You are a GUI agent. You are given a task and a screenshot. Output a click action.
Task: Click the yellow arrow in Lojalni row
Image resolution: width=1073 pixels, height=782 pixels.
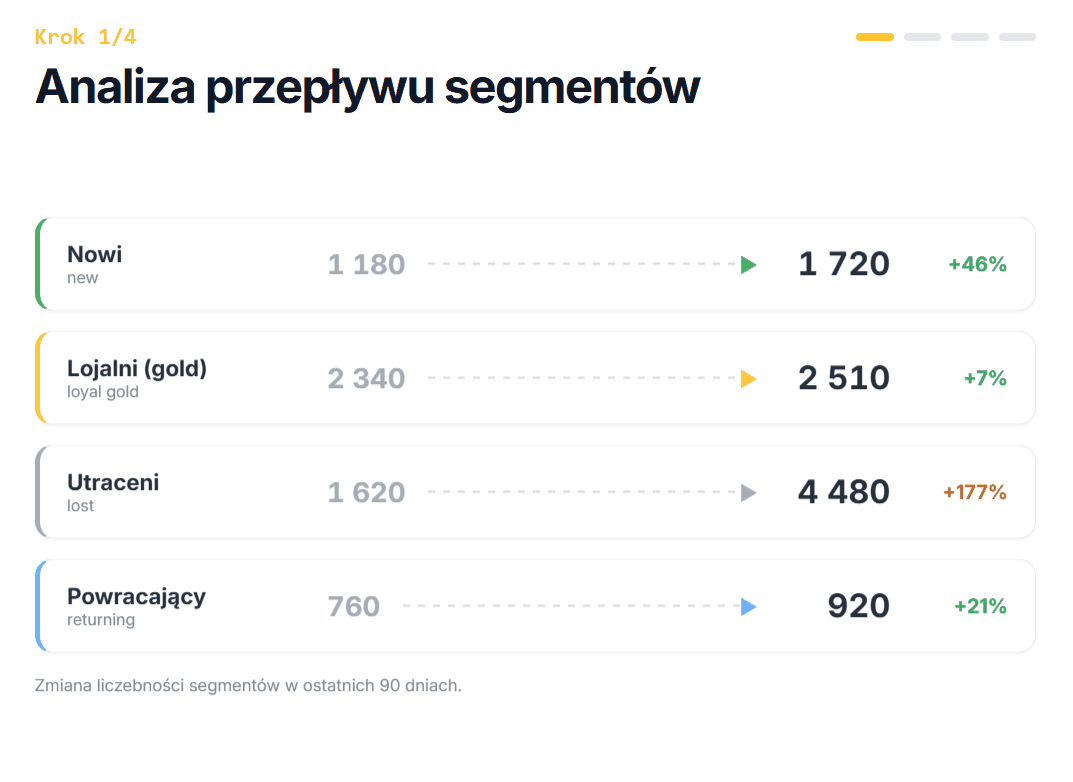point(749,378)
